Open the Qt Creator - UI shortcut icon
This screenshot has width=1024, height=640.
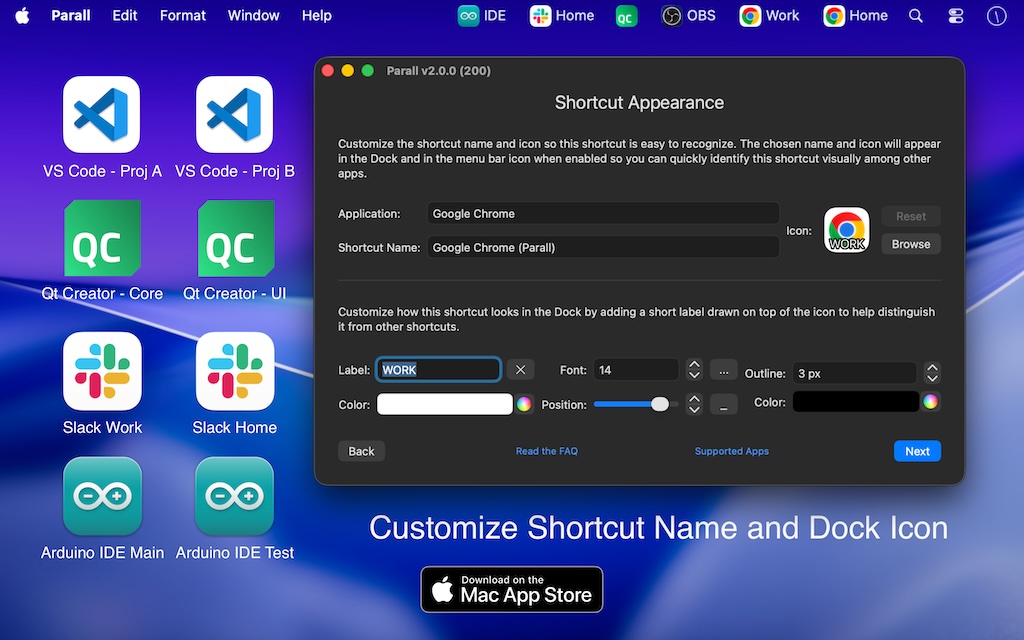pyautogui.click(x=235, y=238)
